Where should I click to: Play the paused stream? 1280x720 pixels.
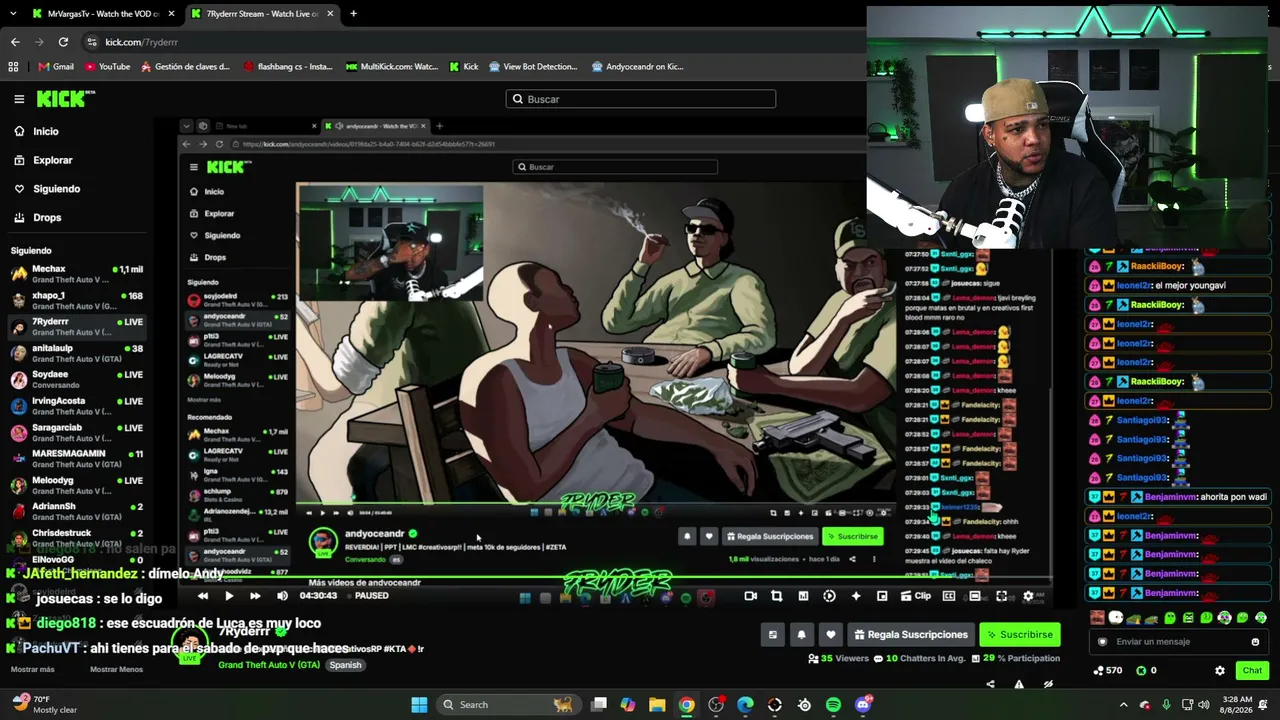coord(229,596)
